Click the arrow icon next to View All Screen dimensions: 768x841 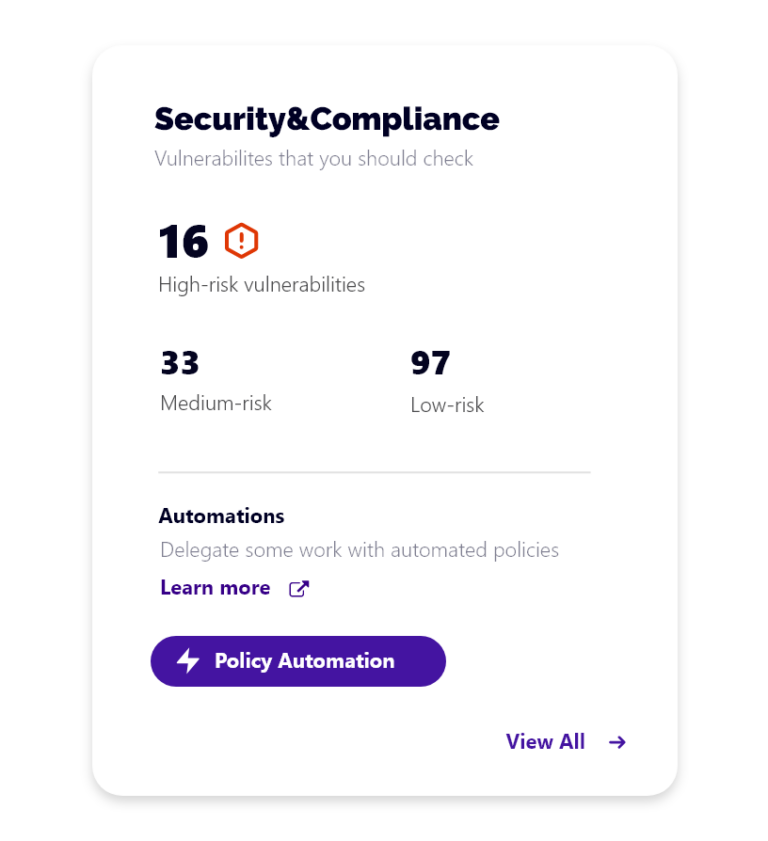pos(617,742)
